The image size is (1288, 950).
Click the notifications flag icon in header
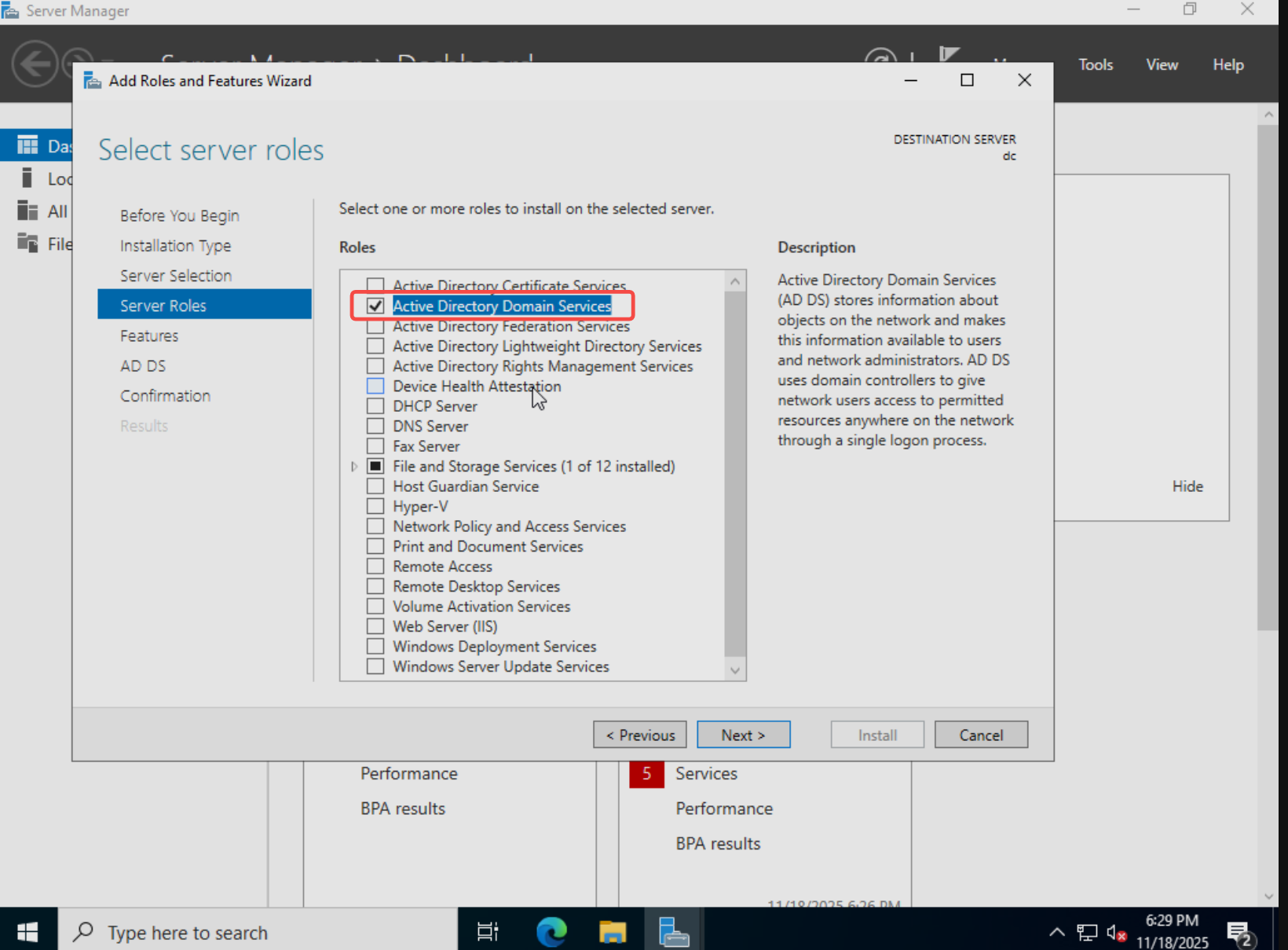[949, 55]
